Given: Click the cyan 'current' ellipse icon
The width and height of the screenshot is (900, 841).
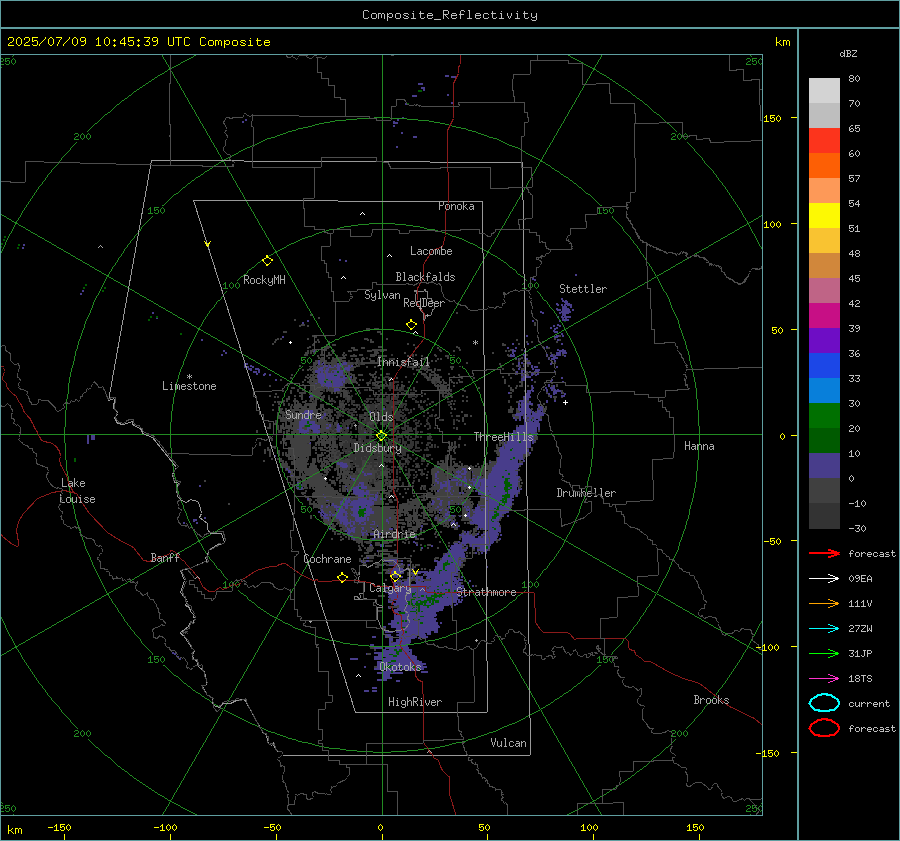Looking at the screenshot, I should [824, 703].
